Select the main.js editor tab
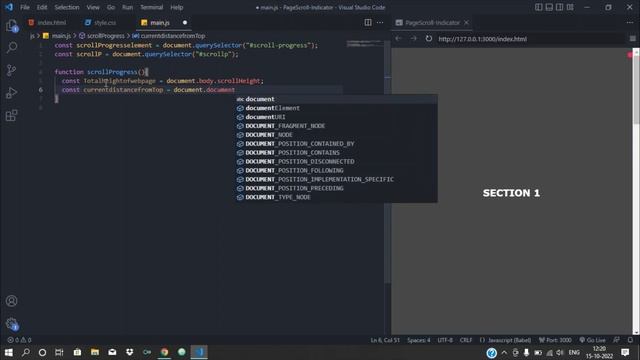640x360 pixels. [x=160, y=22]
